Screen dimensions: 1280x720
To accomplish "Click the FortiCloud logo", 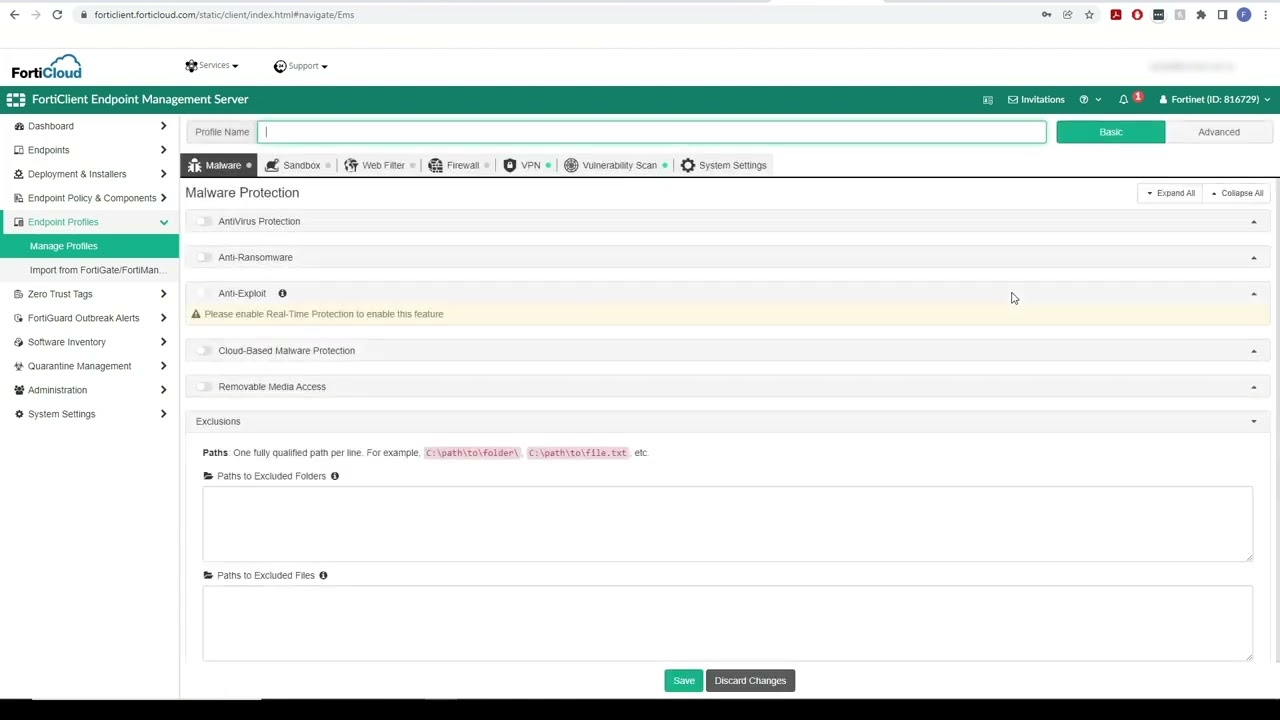I will [x=46, y=67].
